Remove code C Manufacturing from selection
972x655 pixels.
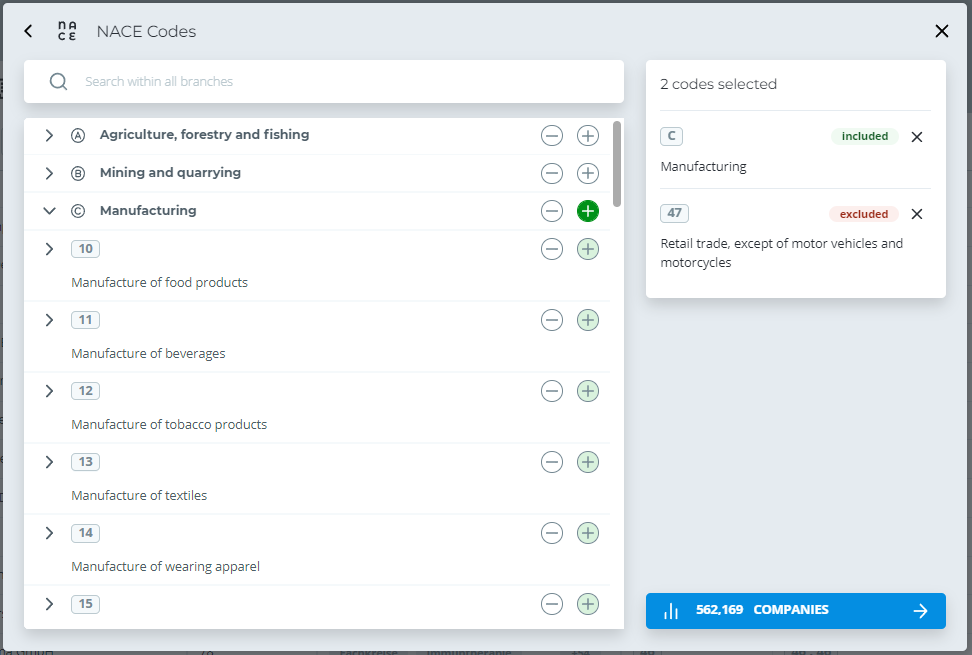[917, 137]
